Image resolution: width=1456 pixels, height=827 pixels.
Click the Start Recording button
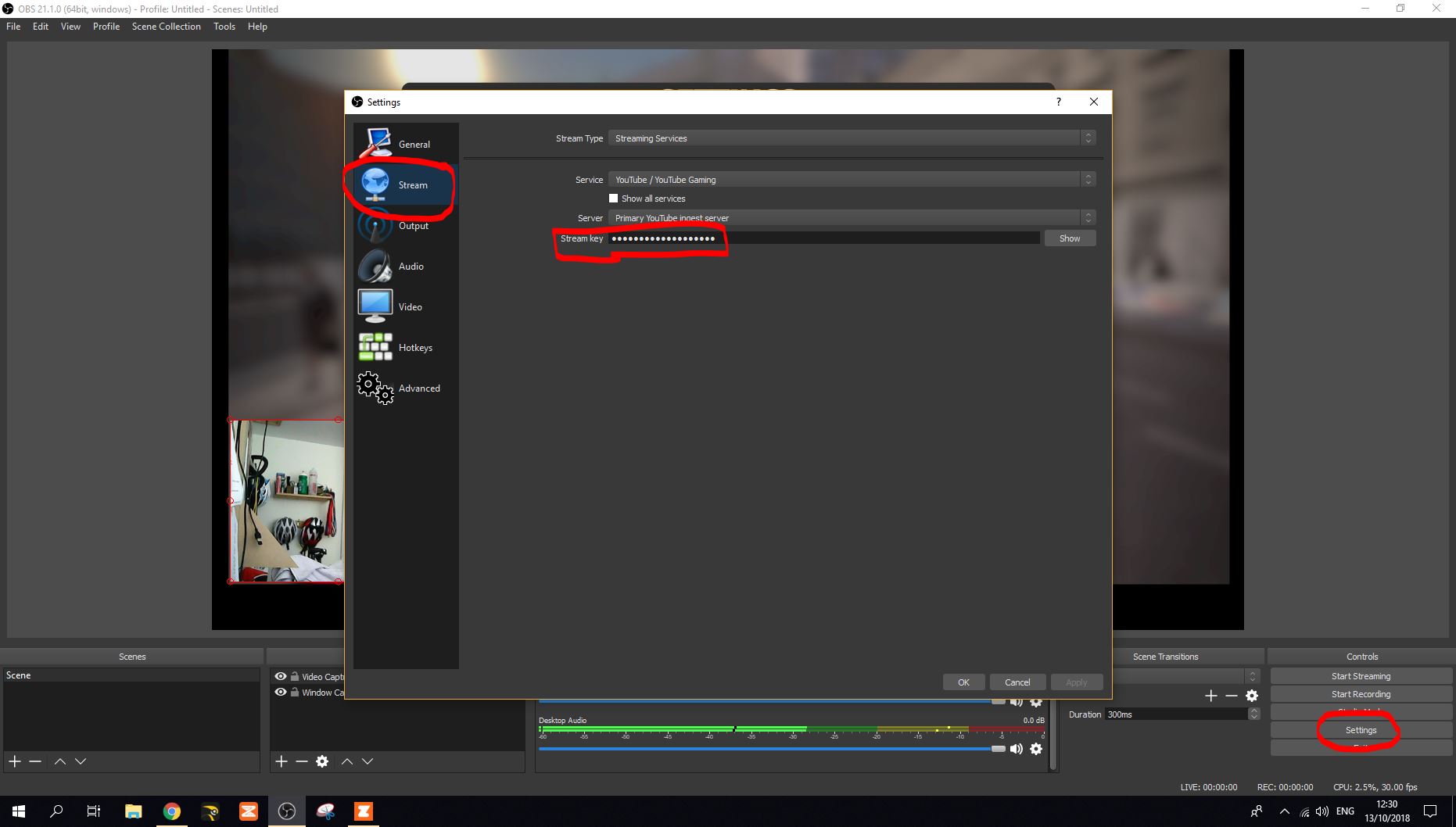[1361, 694]
